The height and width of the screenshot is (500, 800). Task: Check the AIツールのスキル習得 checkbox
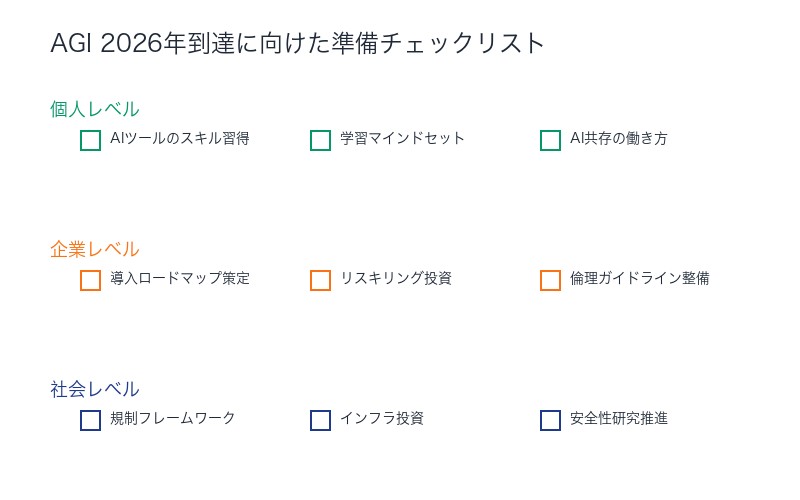coord(90,140)
